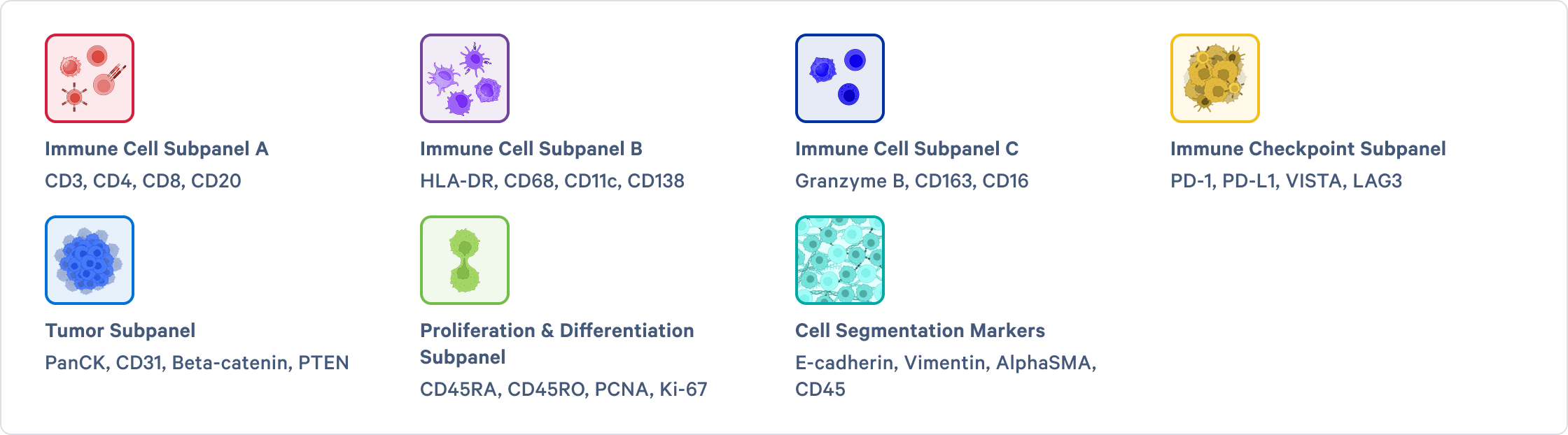Viewport: 1568px width, 435px height.
Task: Click the PanCK, CD31, Beta-catenin, PTEN text
Action: coord(197,363)
